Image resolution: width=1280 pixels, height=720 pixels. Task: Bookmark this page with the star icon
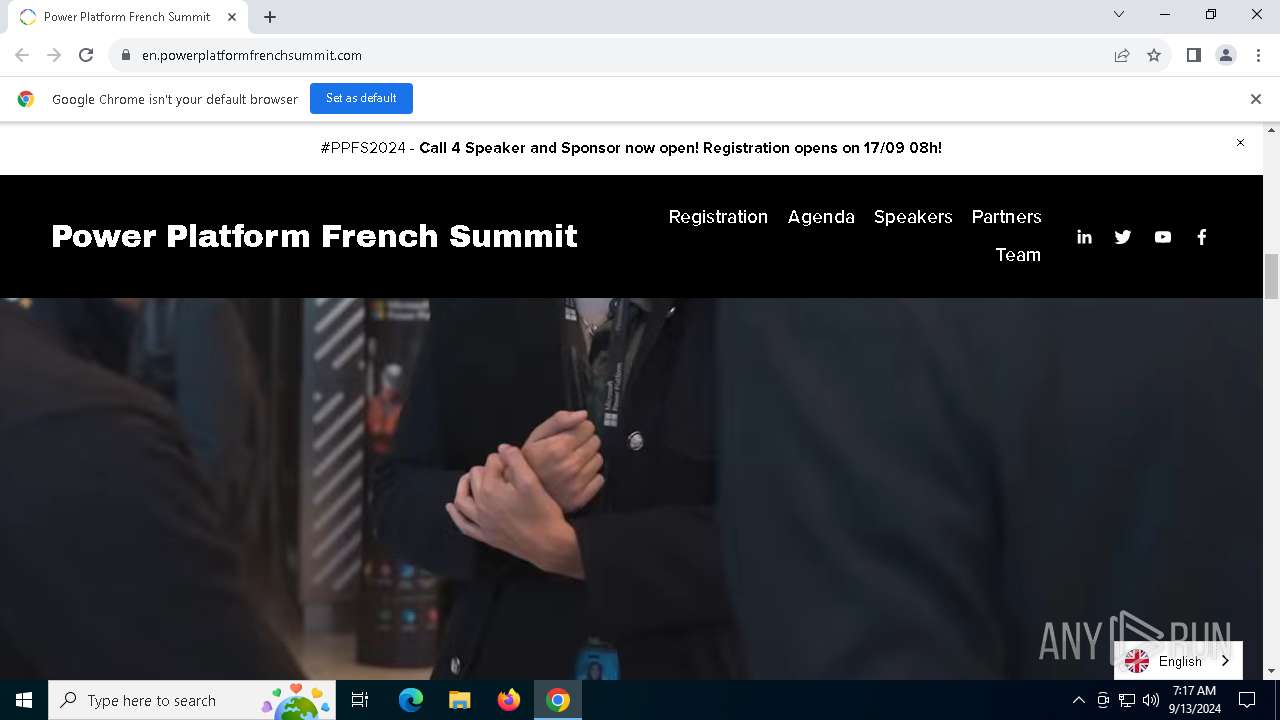coord(1154,55)
